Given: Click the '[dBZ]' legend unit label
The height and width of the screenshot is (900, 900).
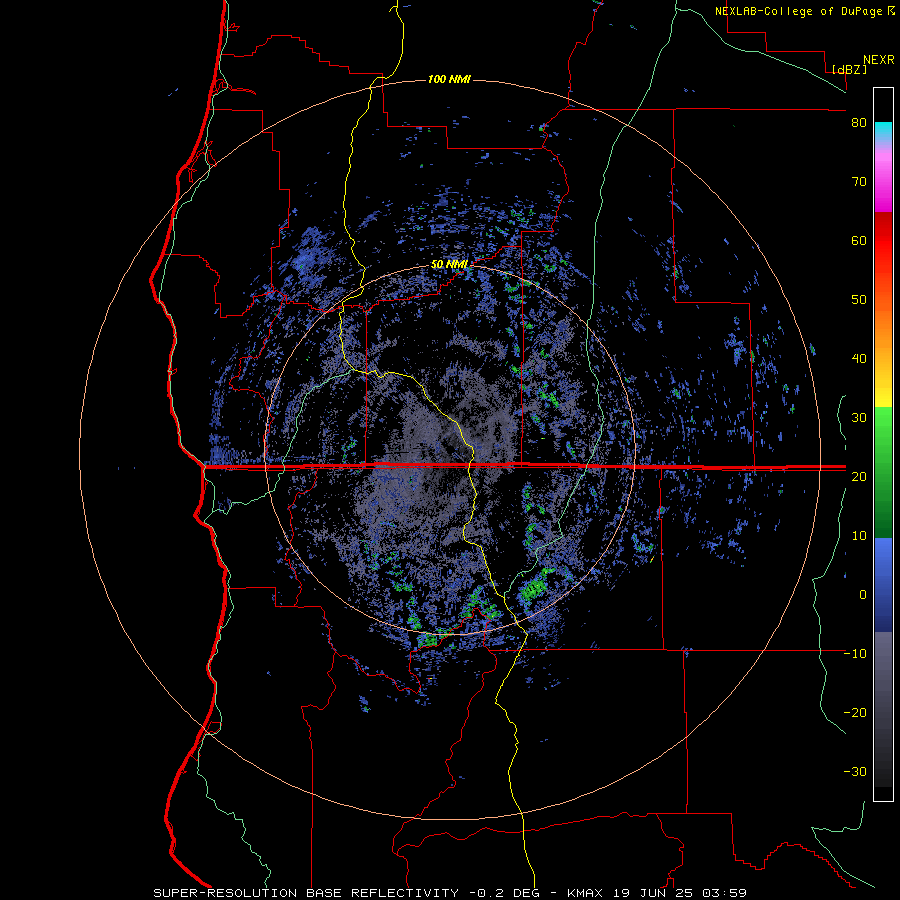Looking at the screenshot, I should (x=849, y=69).
